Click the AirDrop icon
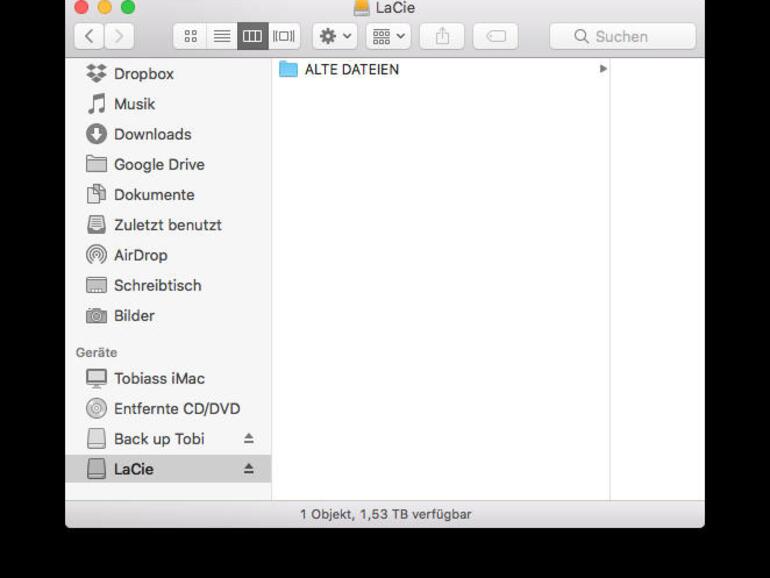The image size is (770, 578). (x=96, y=255)
